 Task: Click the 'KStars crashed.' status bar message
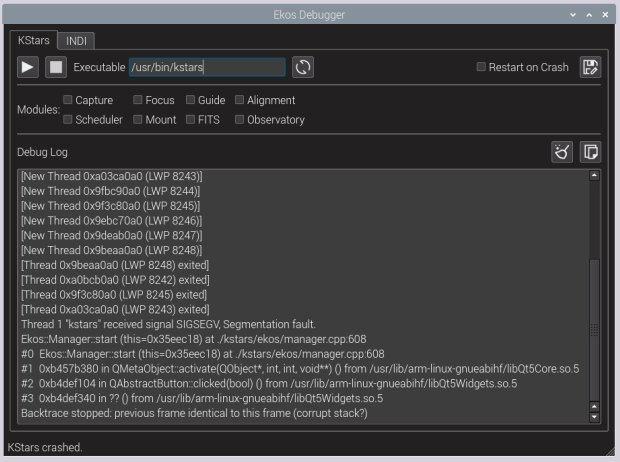point(45,447)
